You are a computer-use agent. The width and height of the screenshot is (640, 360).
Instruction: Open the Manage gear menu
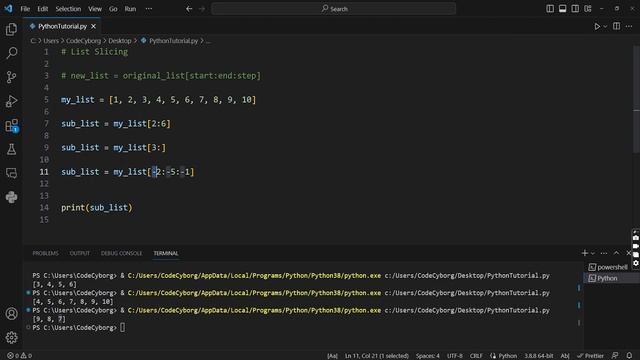tap(11, 338)
